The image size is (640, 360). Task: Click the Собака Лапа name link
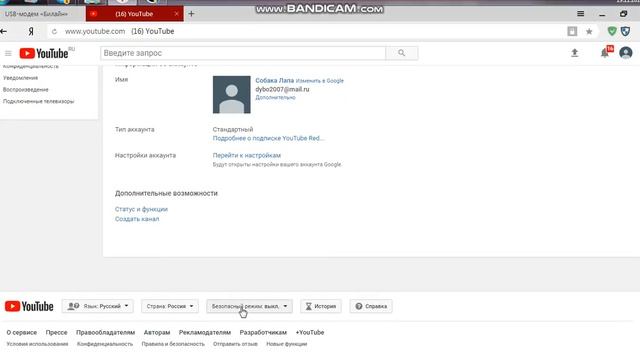click(275, 81)
